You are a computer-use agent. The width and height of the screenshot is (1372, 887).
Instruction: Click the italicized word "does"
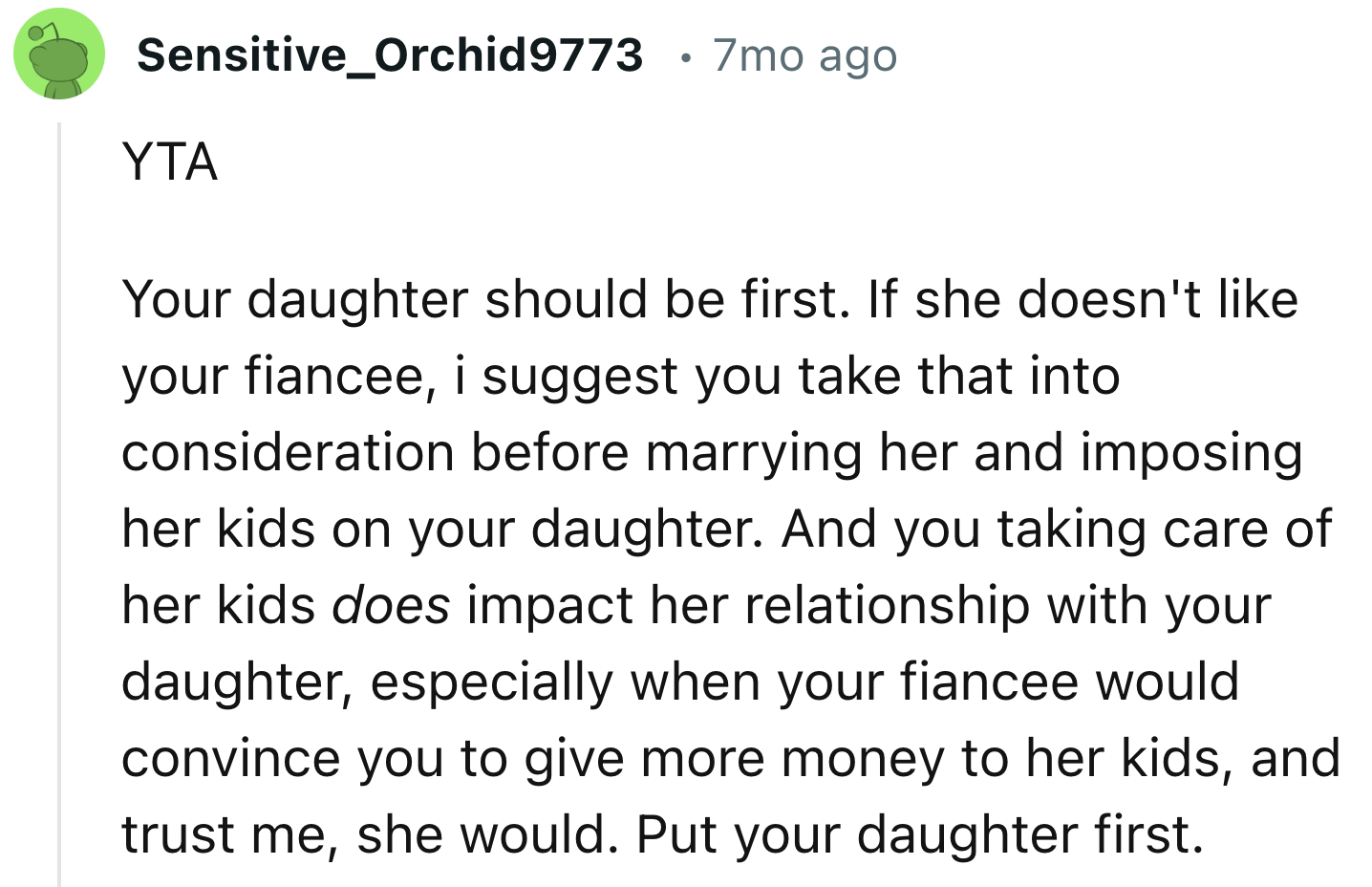point(391,606)
